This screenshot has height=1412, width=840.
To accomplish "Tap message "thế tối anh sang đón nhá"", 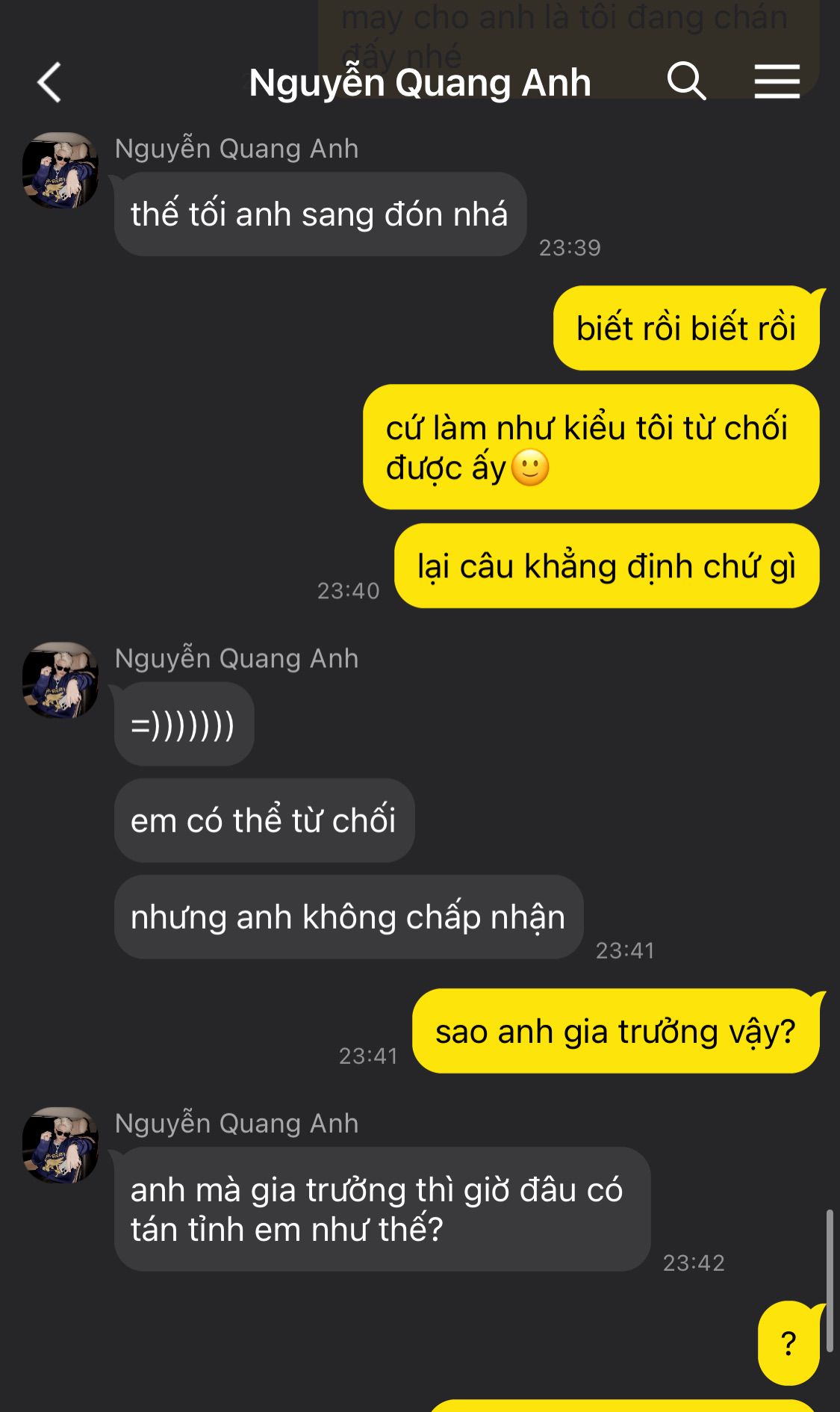I will point(320,214).
